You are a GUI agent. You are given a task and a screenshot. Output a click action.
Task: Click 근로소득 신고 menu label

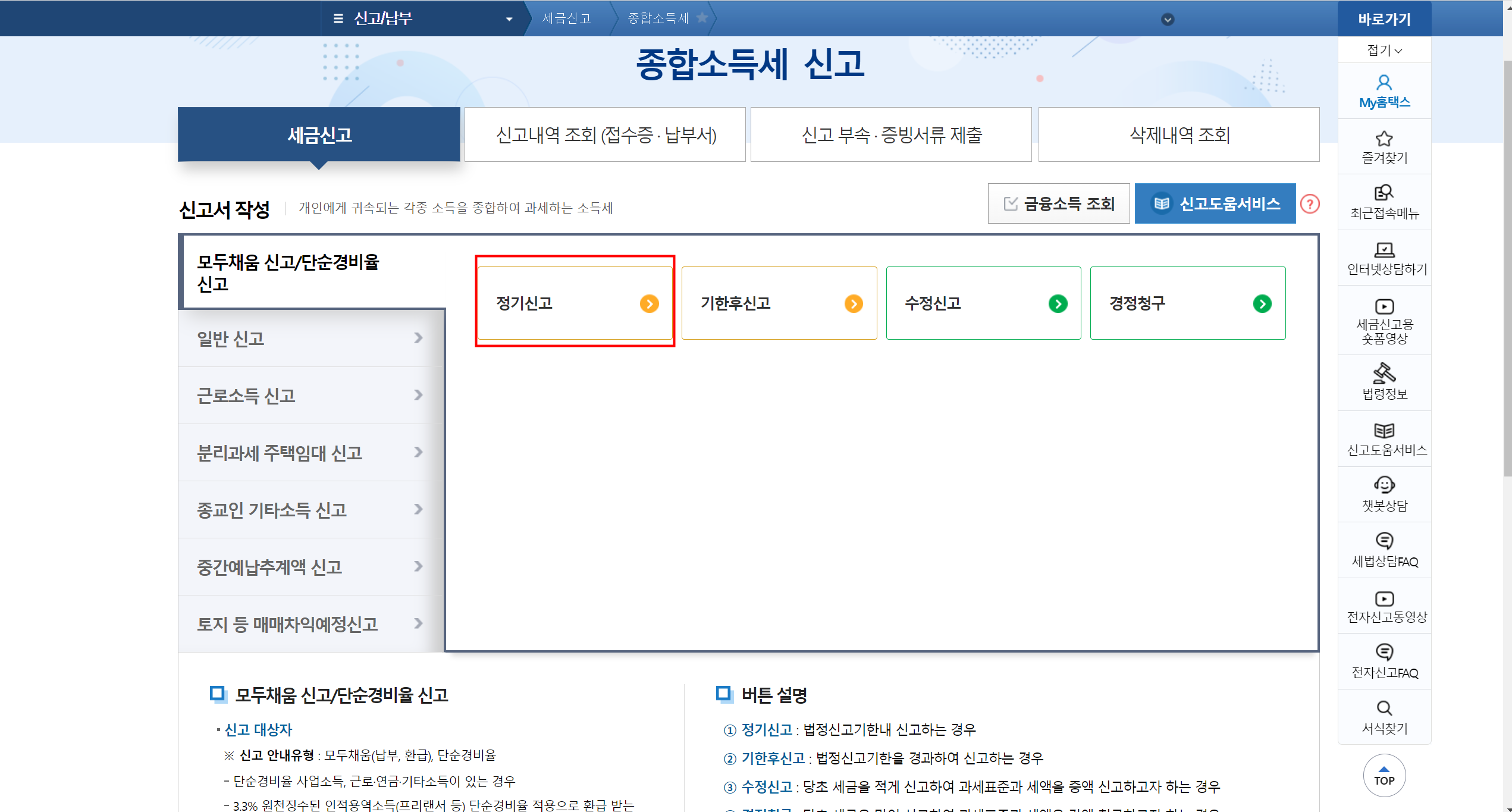246,396
